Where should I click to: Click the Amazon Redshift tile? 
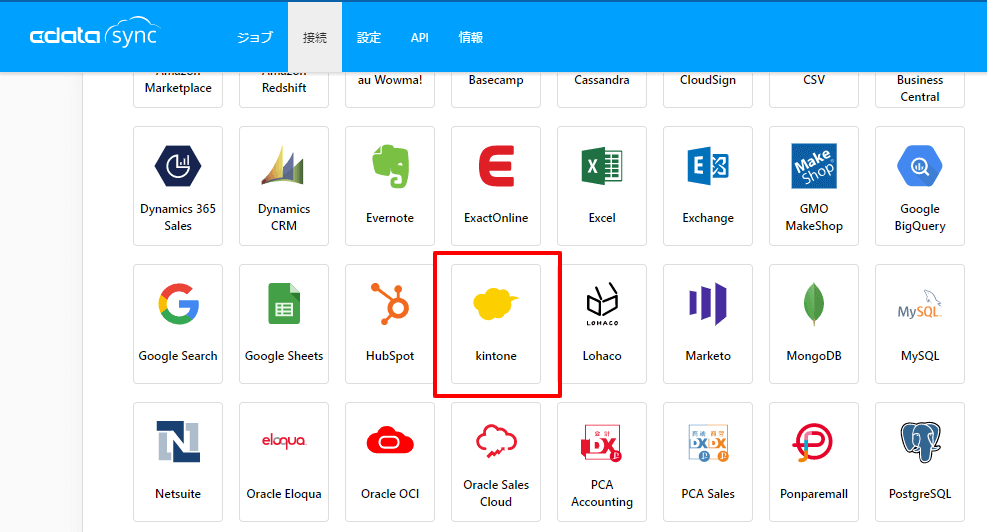tap(284, 88)
